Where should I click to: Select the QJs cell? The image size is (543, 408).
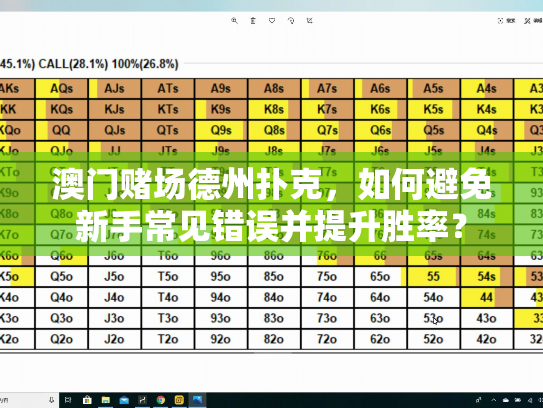click(115, 130)
